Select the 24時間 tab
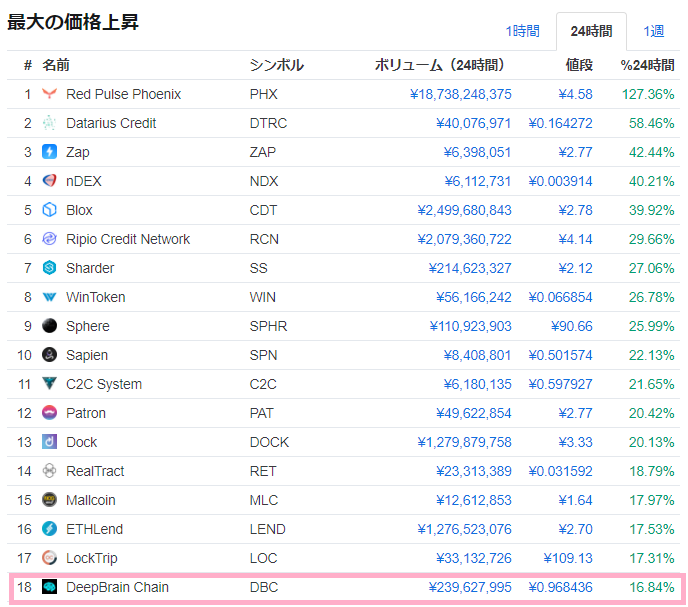Screen dimensions: 688x607 coord(591,32)
